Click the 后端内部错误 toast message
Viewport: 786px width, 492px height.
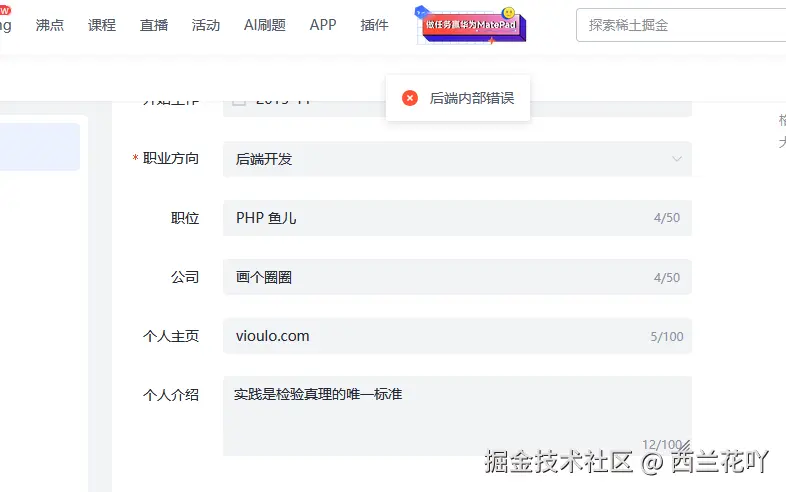point(471,98)
